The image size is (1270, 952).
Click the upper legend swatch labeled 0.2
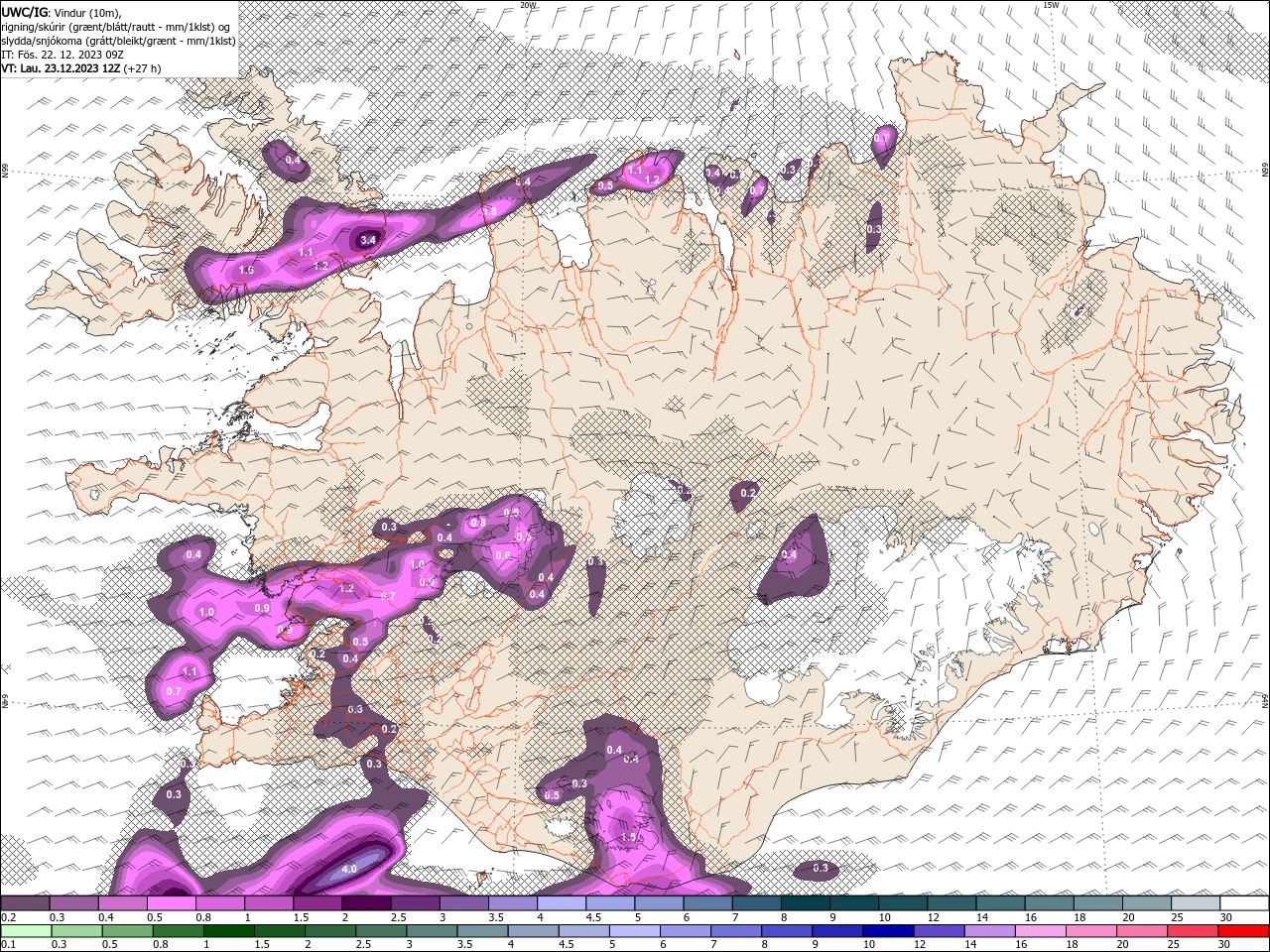tap(25, 904)
